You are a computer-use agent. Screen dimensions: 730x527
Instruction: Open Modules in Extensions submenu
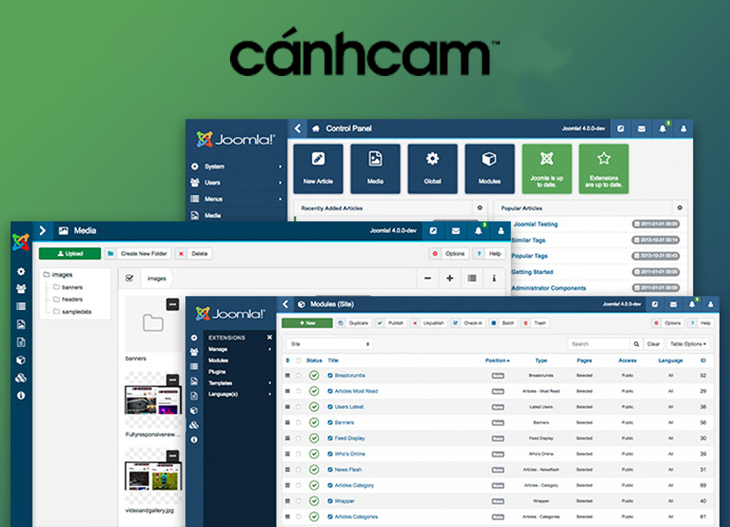[x=218, y=360]
